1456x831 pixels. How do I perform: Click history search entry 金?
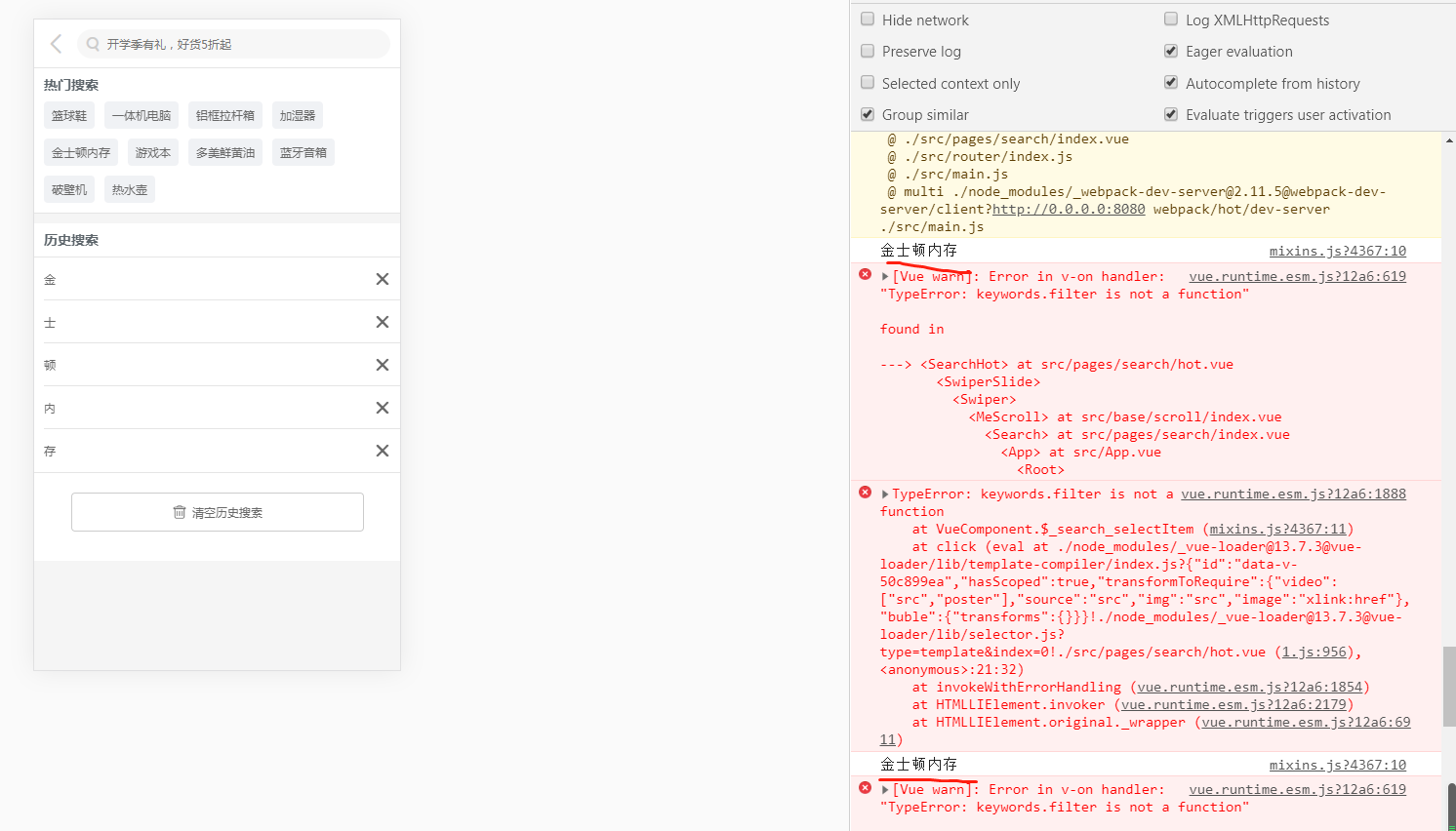point(50,279)
